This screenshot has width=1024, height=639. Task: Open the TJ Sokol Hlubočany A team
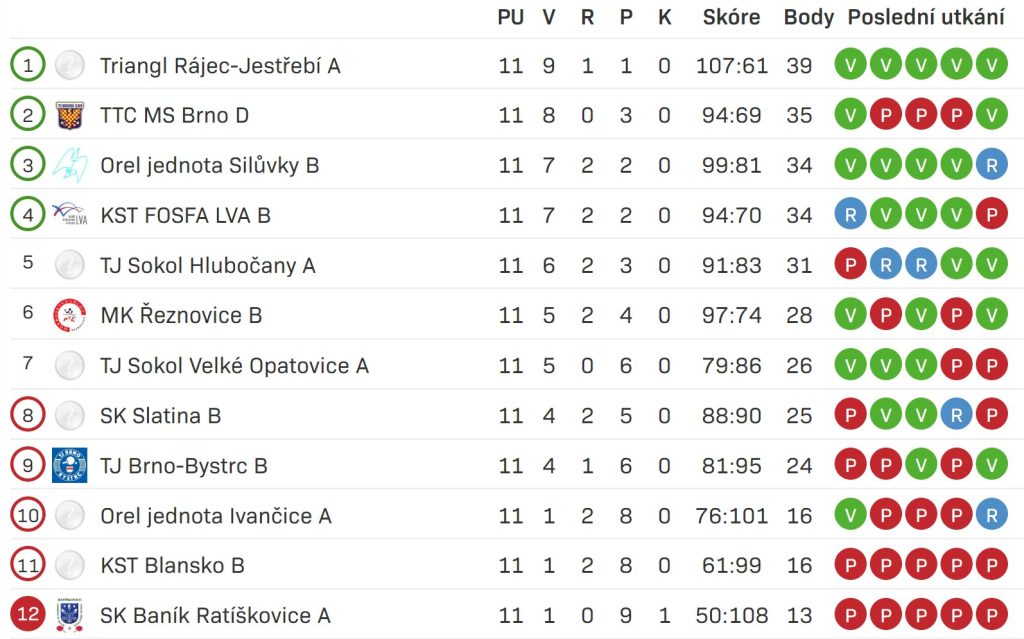(x=208, y=266)
